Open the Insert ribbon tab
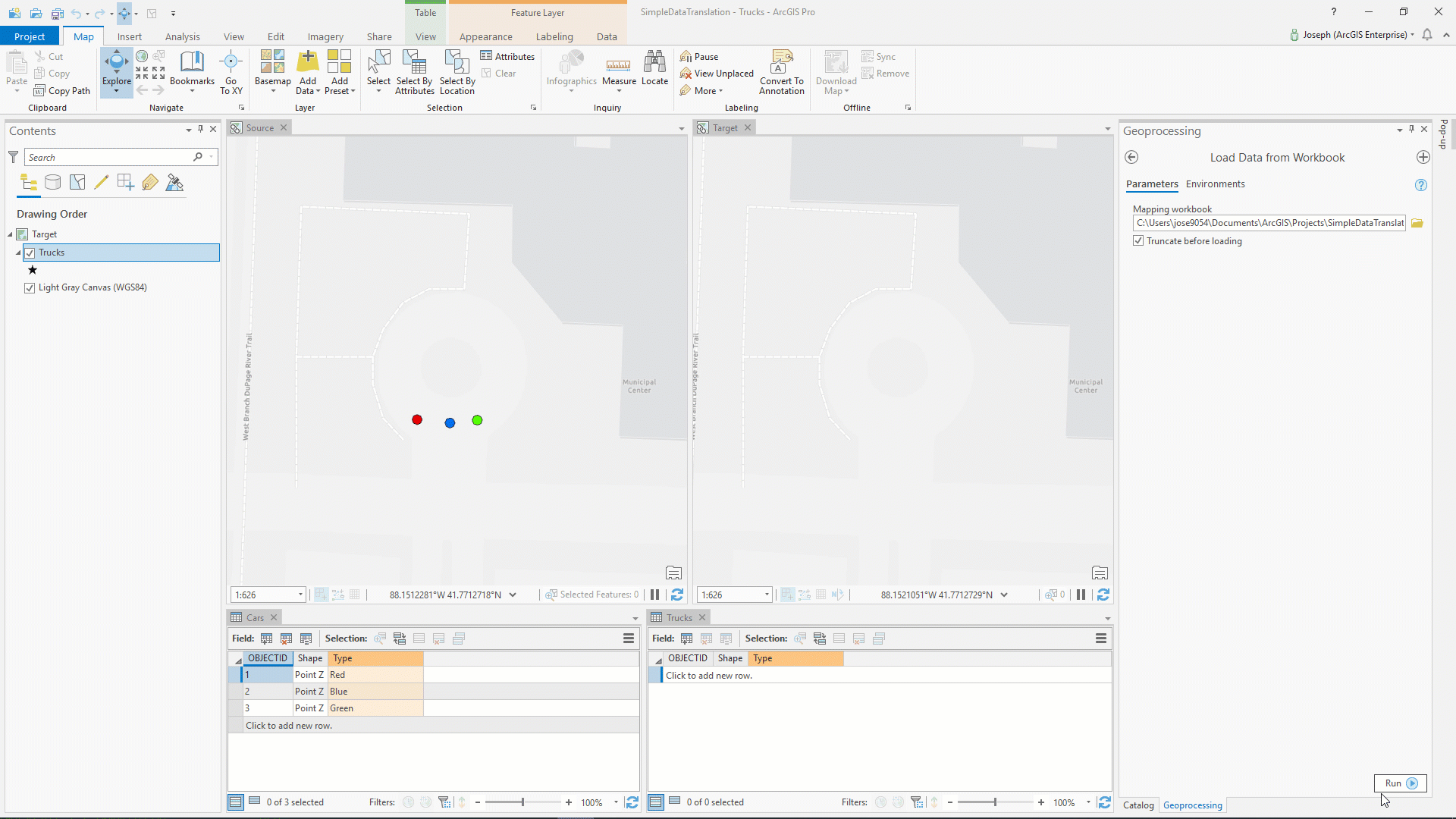 click(x=129, y=36)
